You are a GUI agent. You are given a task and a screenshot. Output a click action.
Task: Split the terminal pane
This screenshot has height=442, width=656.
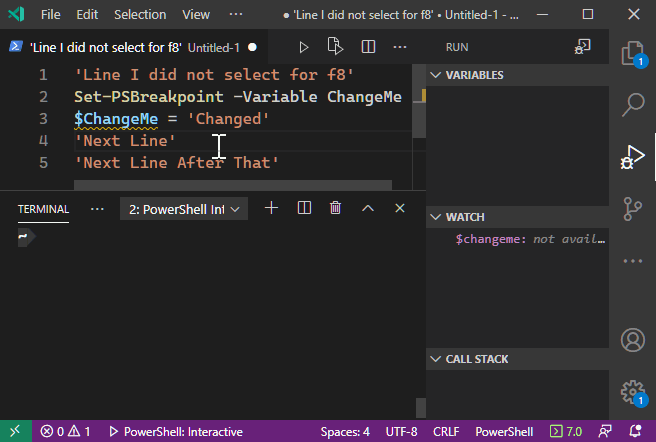pyautogui.click(x=304, y=208)
